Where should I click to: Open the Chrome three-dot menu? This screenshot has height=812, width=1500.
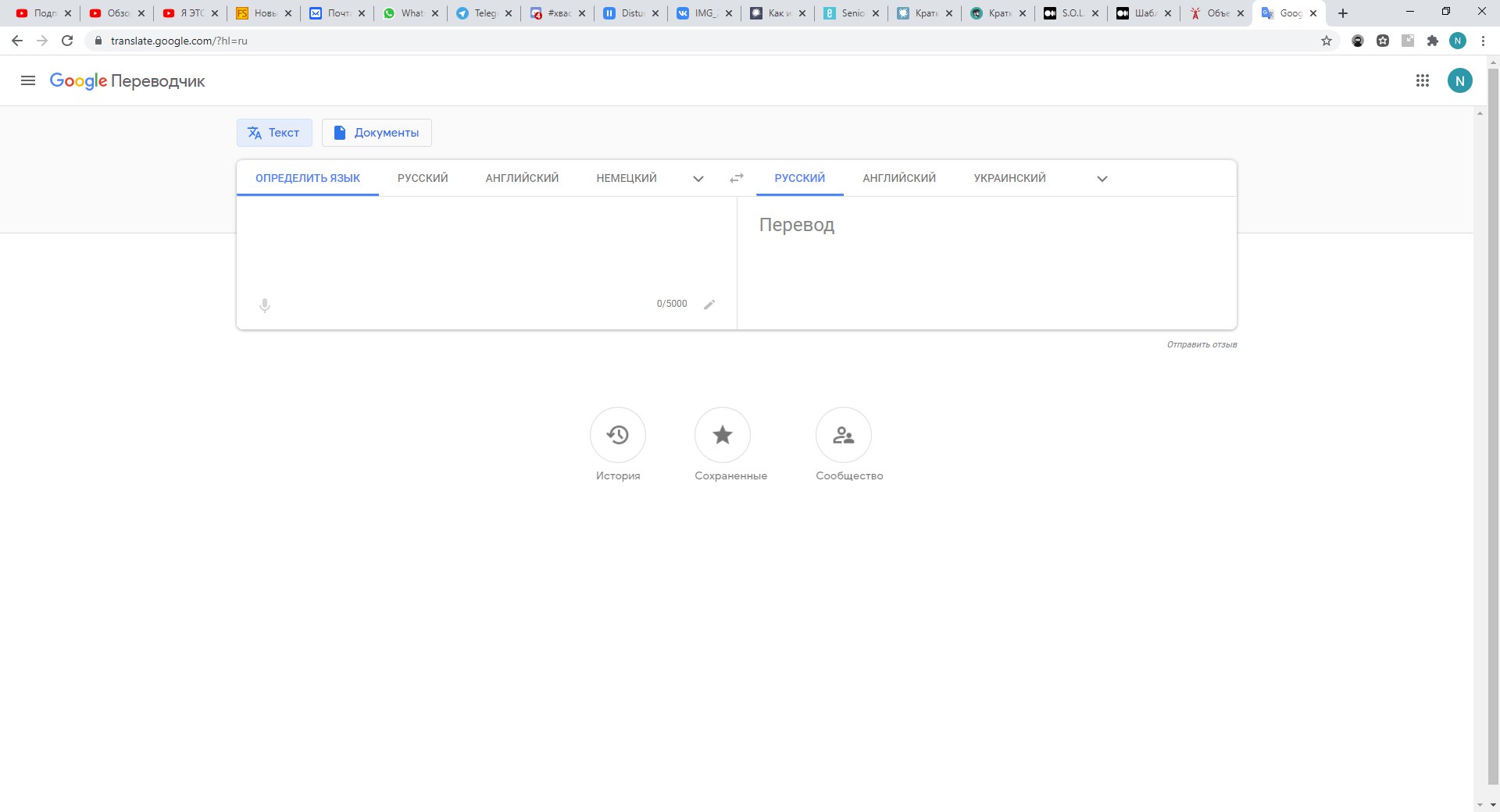point(1483,41)
